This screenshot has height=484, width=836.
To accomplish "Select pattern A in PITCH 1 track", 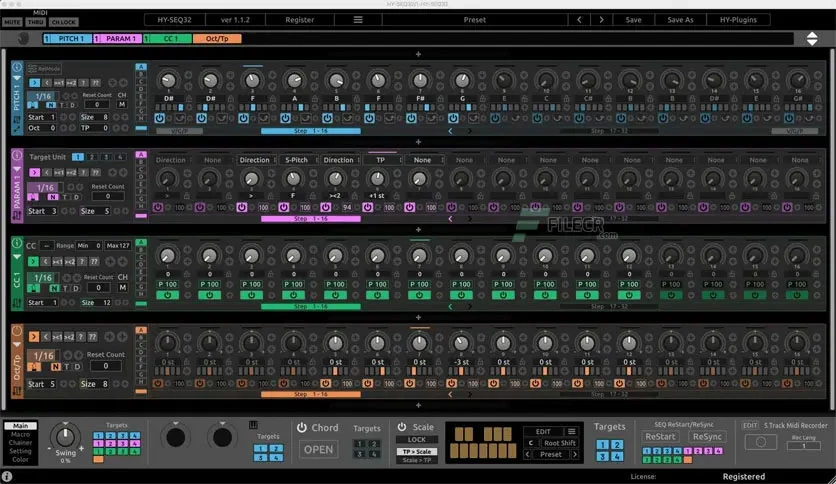I will click(141, 67).
